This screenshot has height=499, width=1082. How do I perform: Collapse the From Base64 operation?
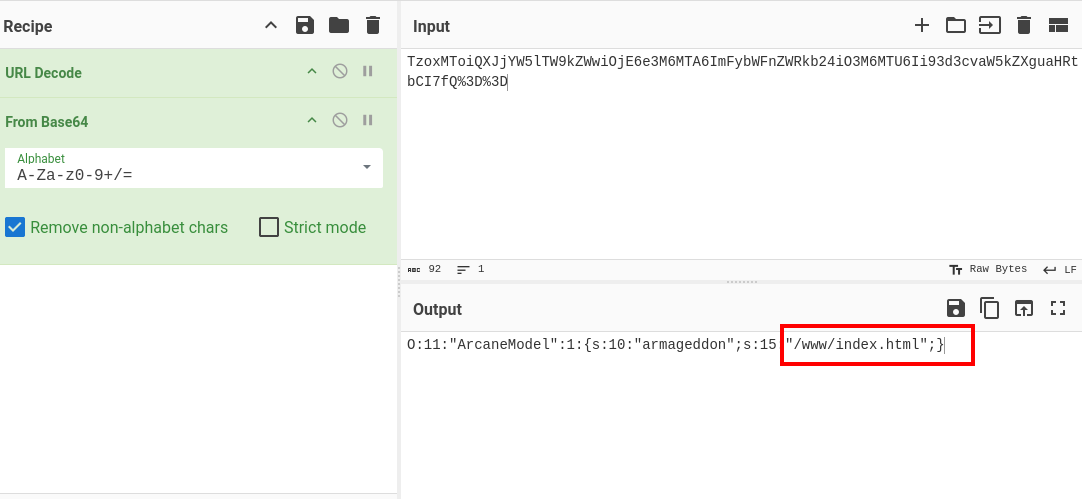click(312, 121)
